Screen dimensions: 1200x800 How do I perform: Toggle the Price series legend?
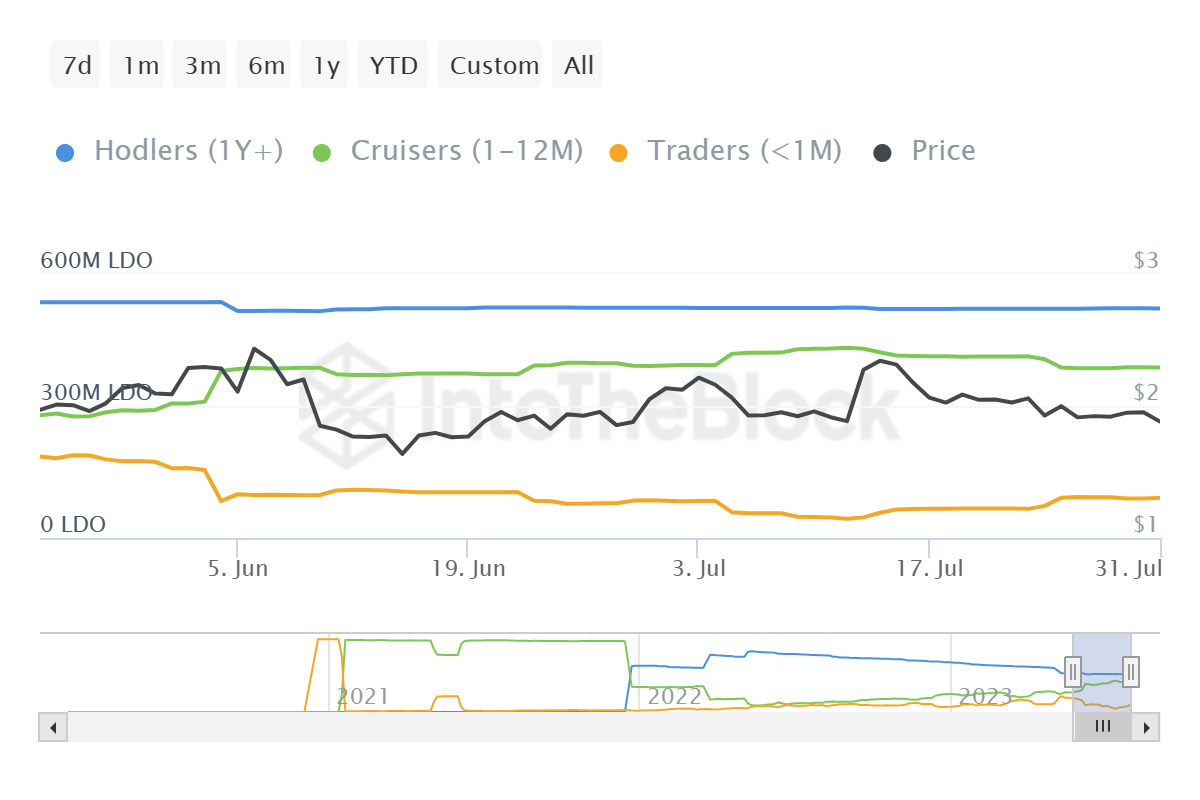point(942,151)
